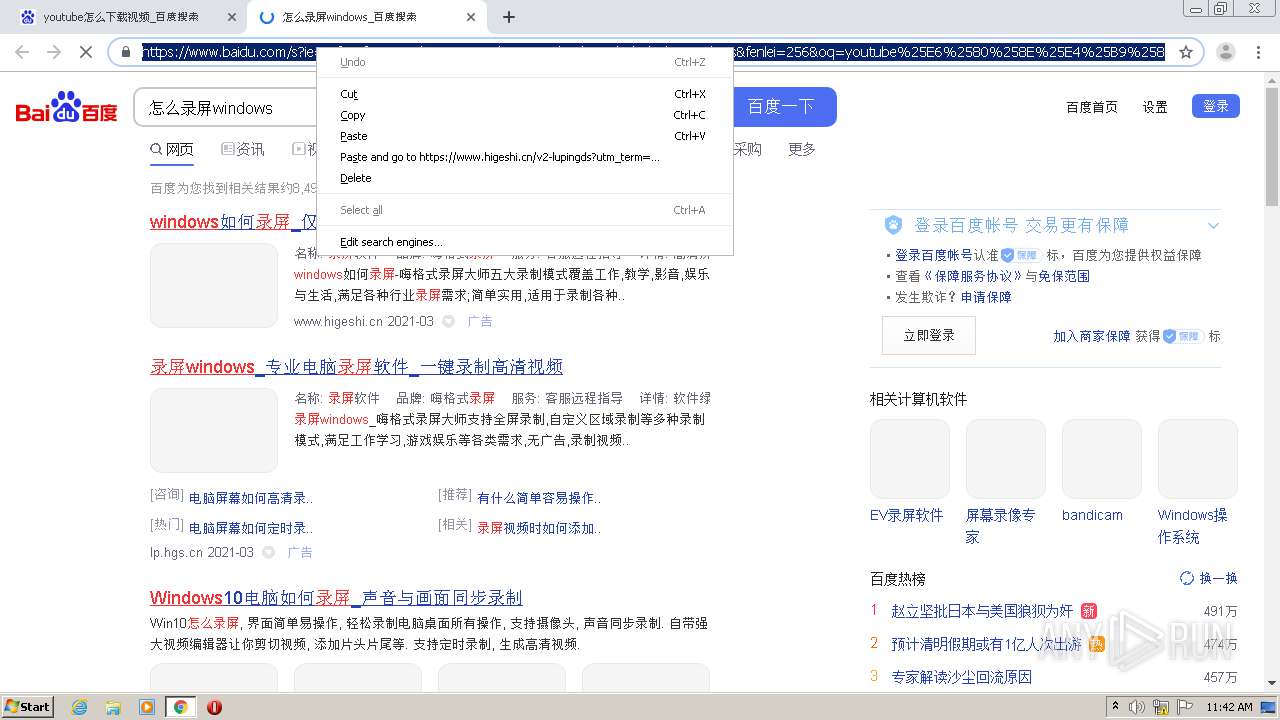Open the 申请保障 link
The height and width of the screenshot is (720, 1280).
[986, 297]
